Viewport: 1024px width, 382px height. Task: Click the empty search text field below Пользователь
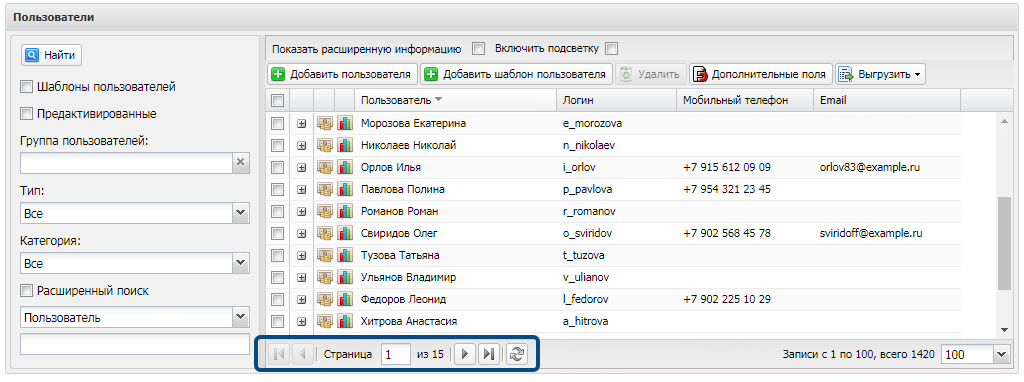135,343
